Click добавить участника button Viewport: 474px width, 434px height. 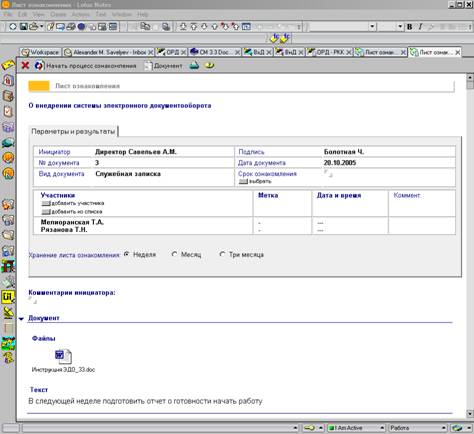click(73, 203)
